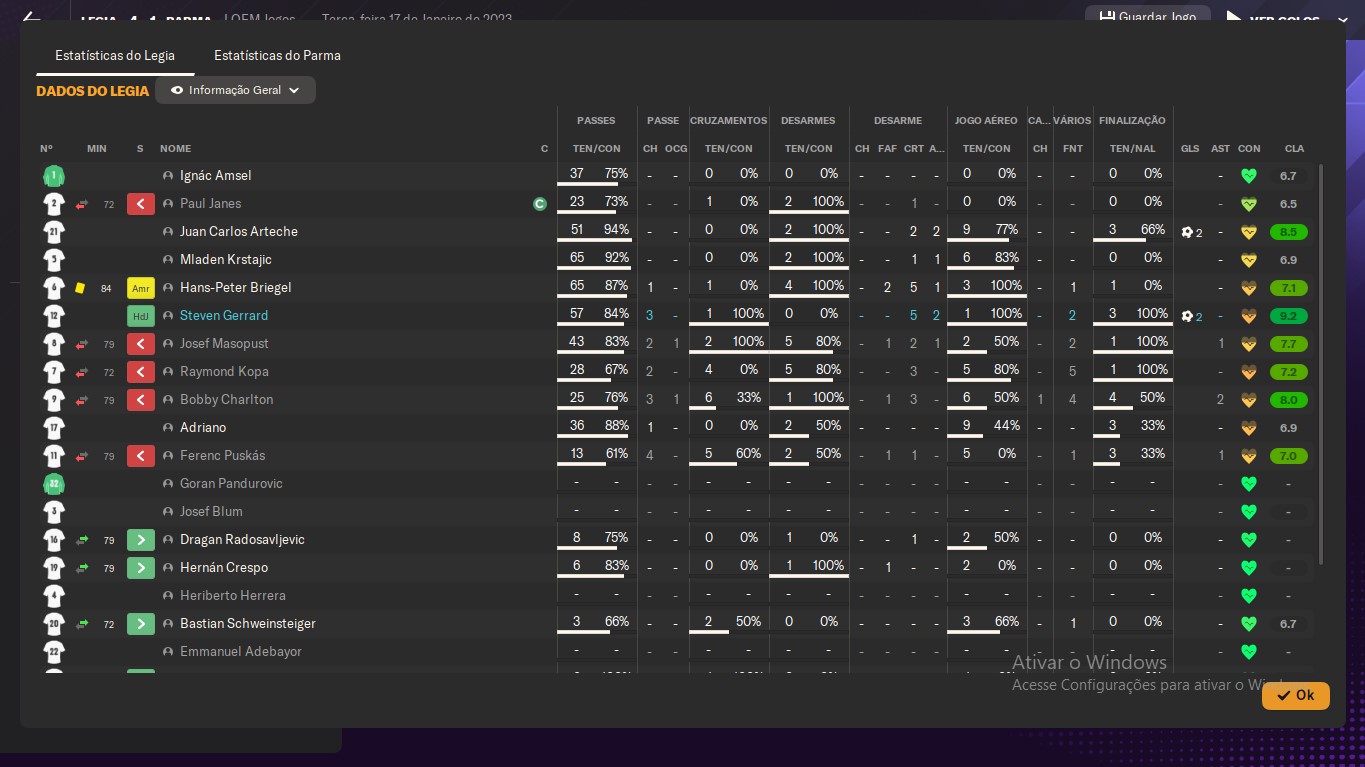Screen dimensions: 1365x767
Task: Click Steven Gerrard's goals ball icon
Action: pos(1187,316)
